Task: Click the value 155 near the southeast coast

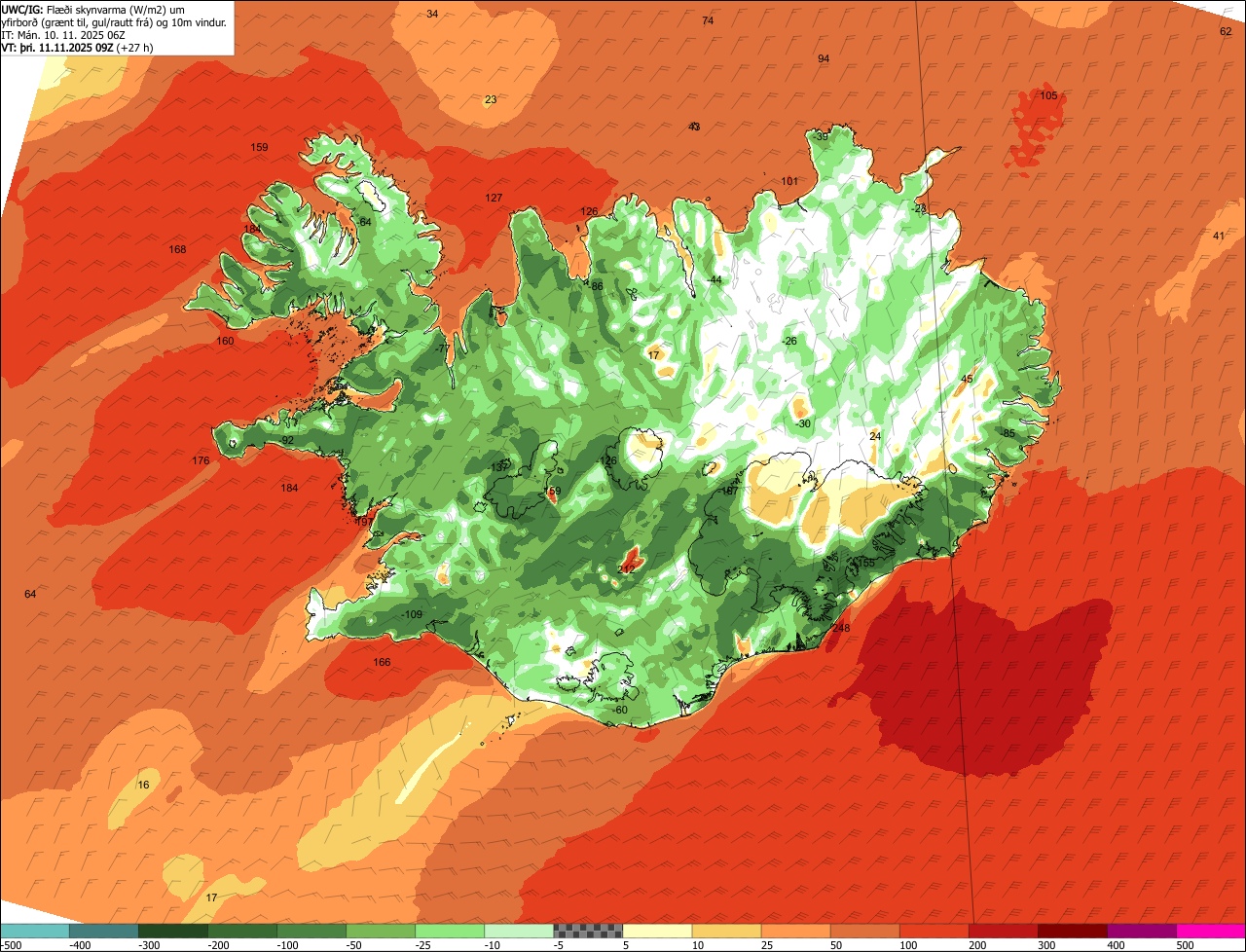Action: [x=865, y=564]
